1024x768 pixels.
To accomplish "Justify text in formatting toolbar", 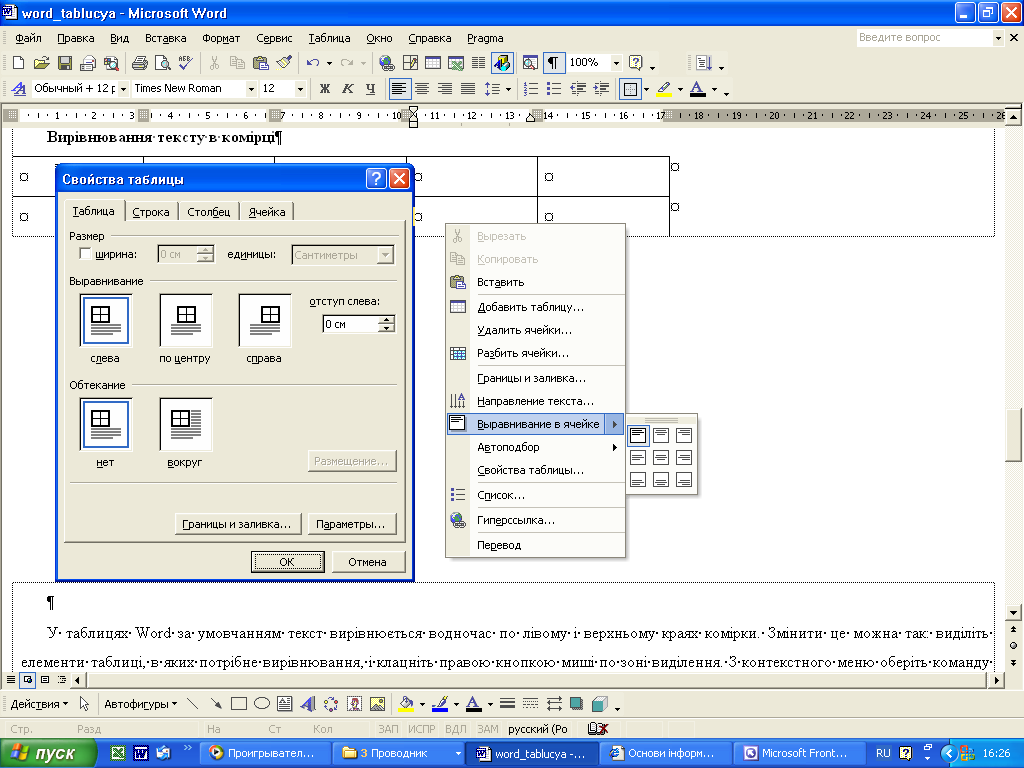I will pos(468,88).
